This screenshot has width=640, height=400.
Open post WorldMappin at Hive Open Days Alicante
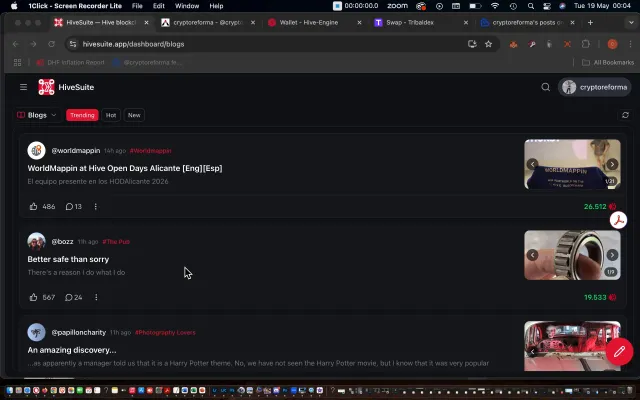tap(125, 168)
